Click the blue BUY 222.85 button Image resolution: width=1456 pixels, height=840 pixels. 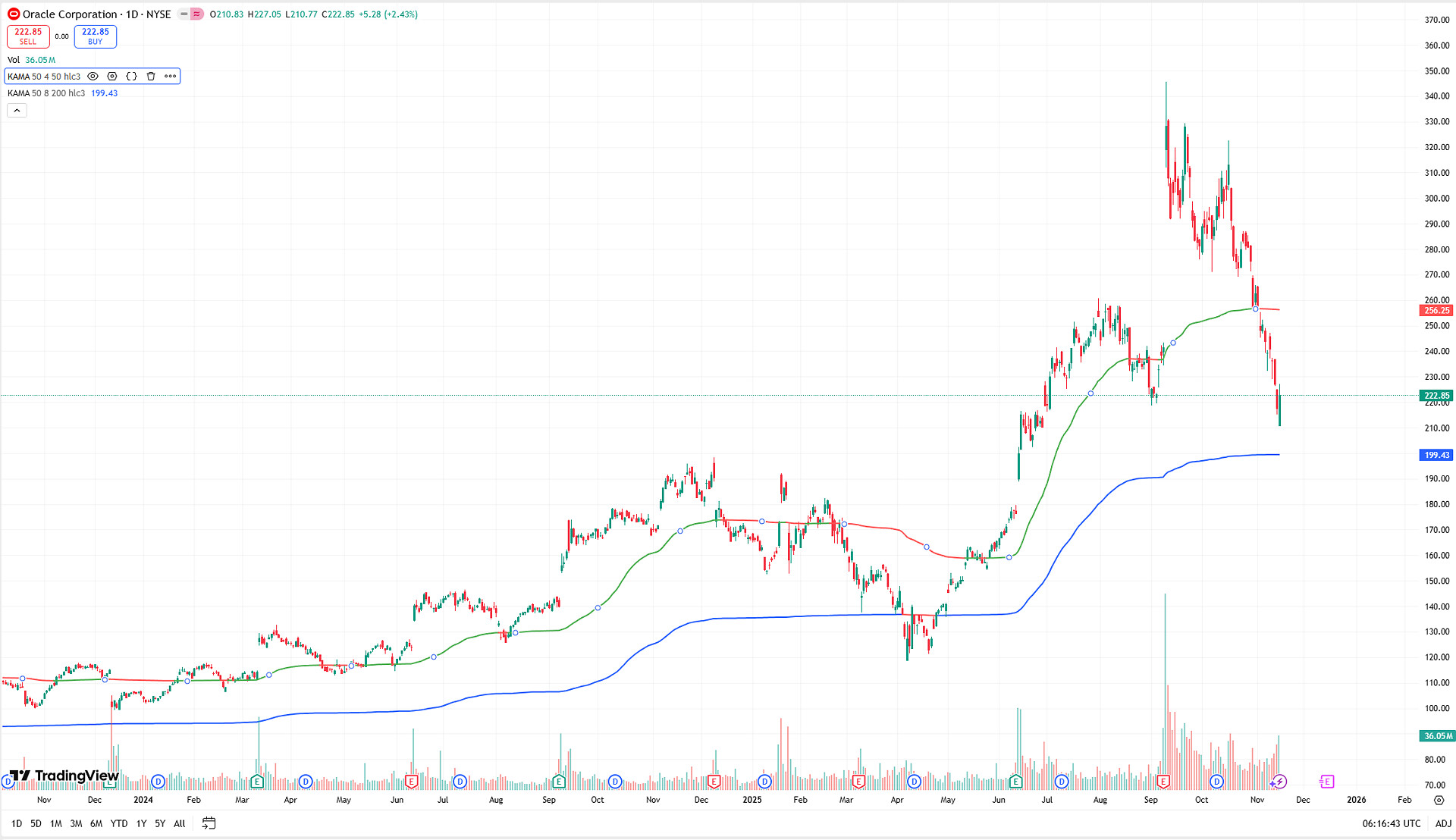point(96,36)
